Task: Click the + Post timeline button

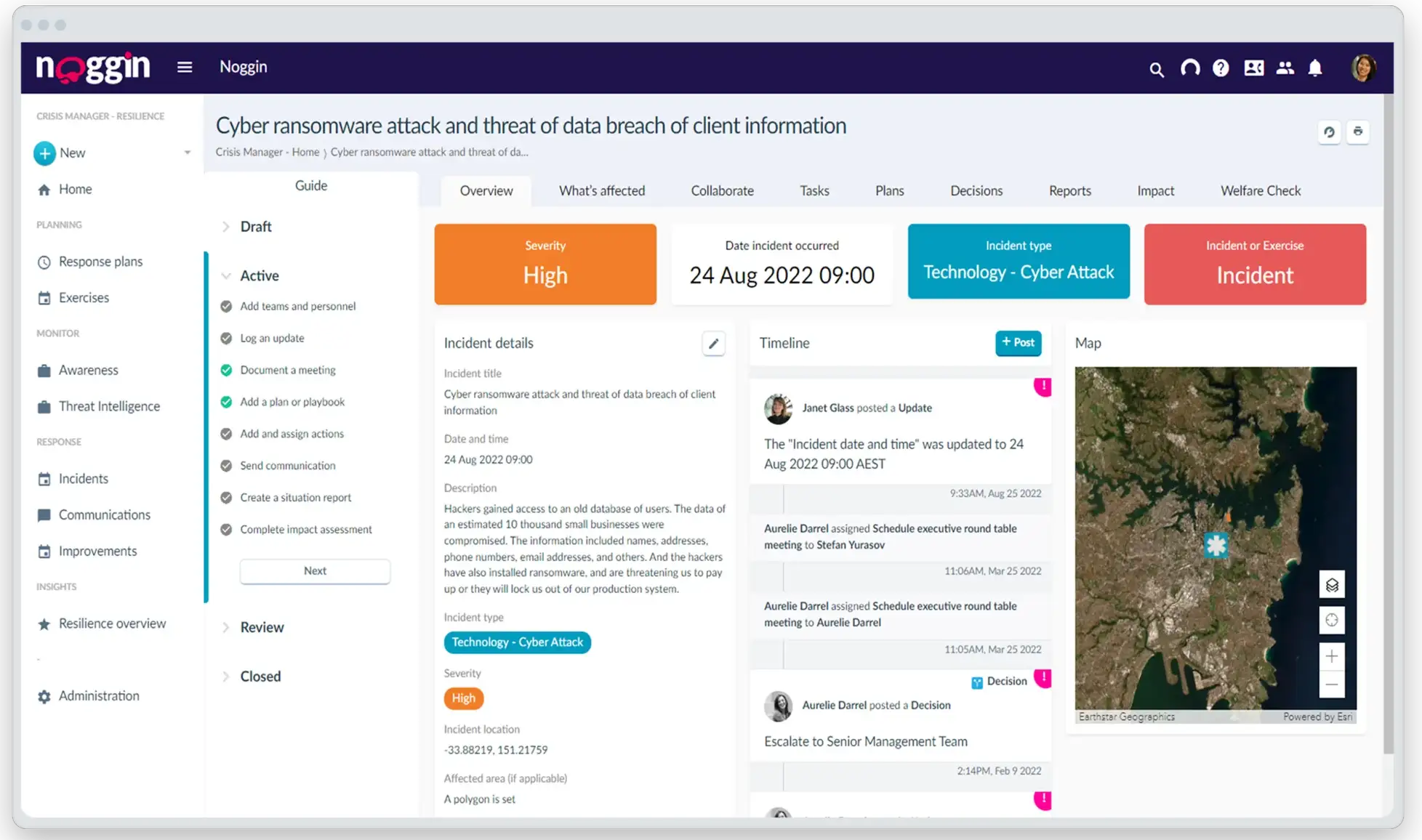Action: (x=1018, y=343)
